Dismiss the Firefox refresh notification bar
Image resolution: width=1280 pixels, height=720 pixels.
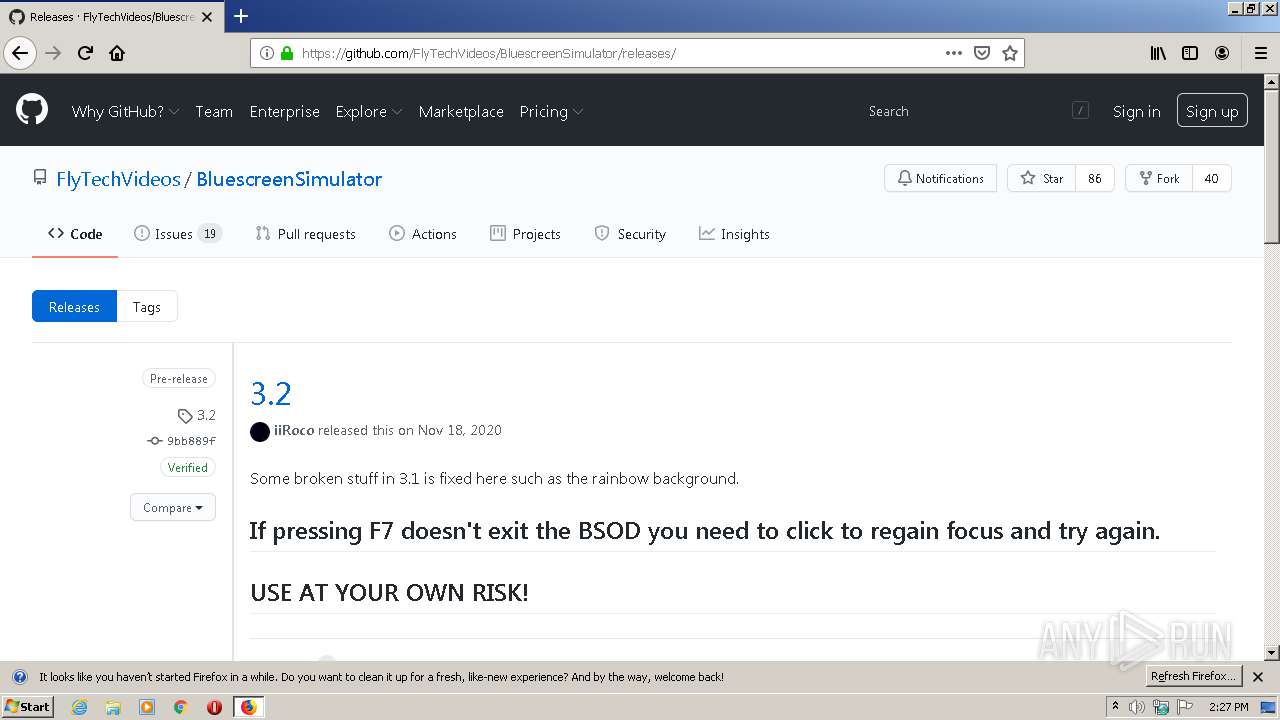1258,677
